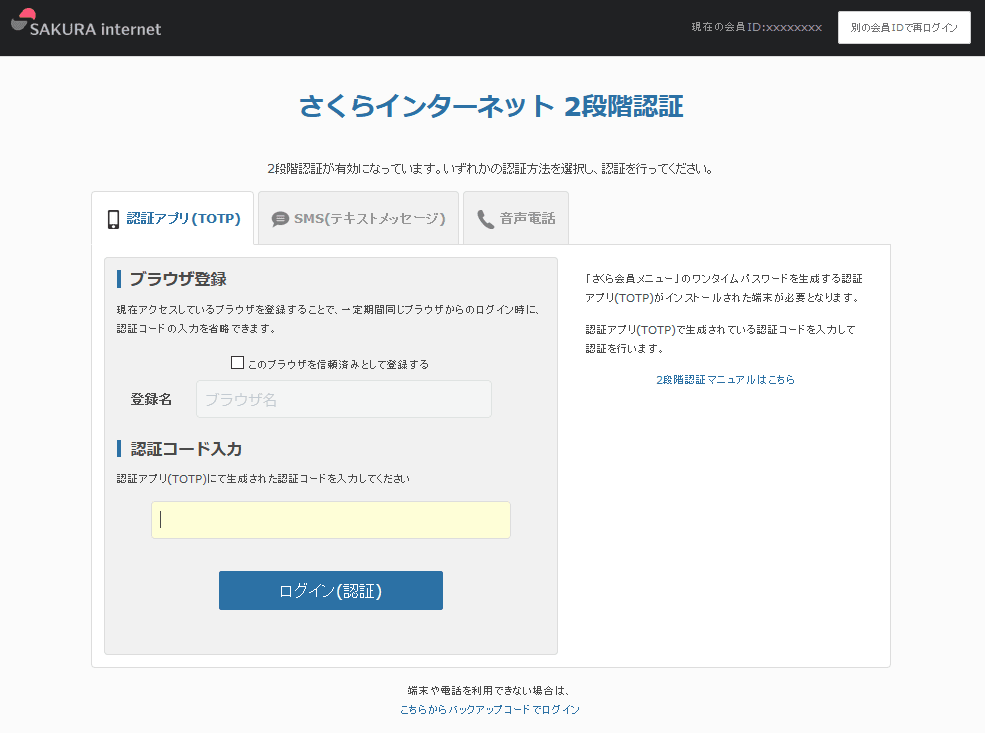This screenshot has height=733, width=985.
Task: Click the speech bubble icon on the SMS tab
Action: pyautogui.click(x=280, y=219)
